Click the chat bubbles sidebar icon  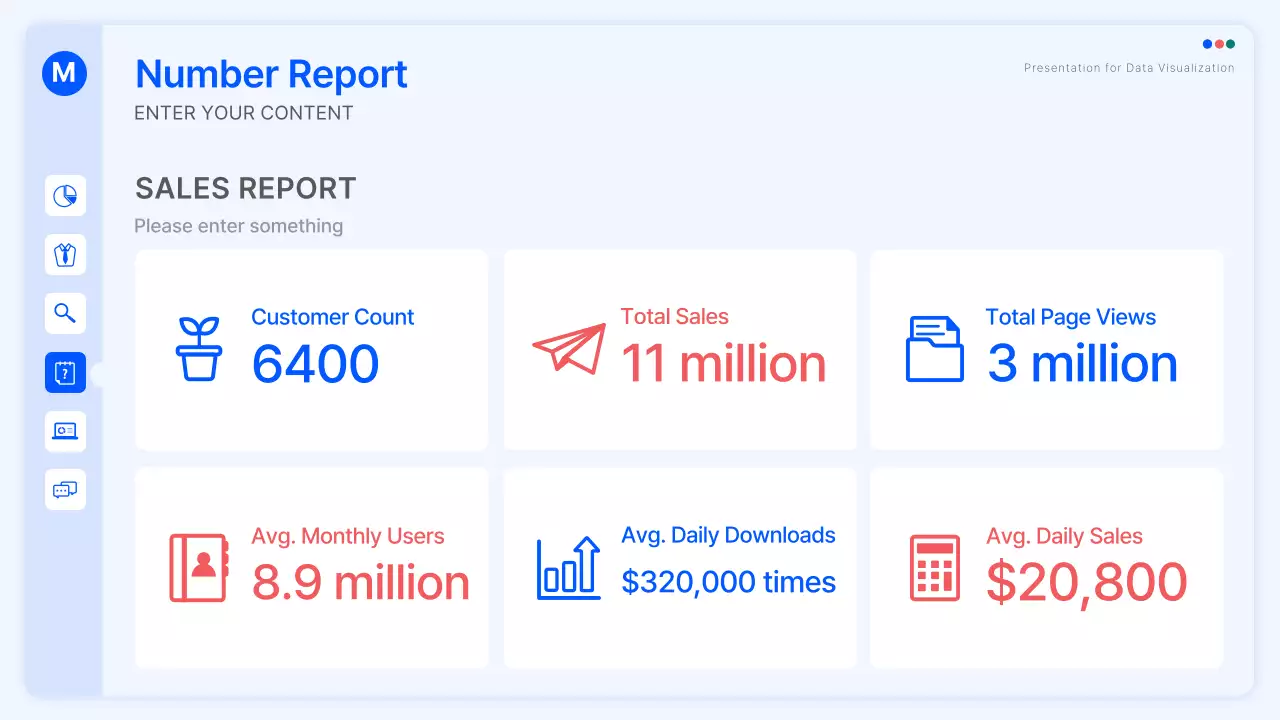[x=65, y=489]
